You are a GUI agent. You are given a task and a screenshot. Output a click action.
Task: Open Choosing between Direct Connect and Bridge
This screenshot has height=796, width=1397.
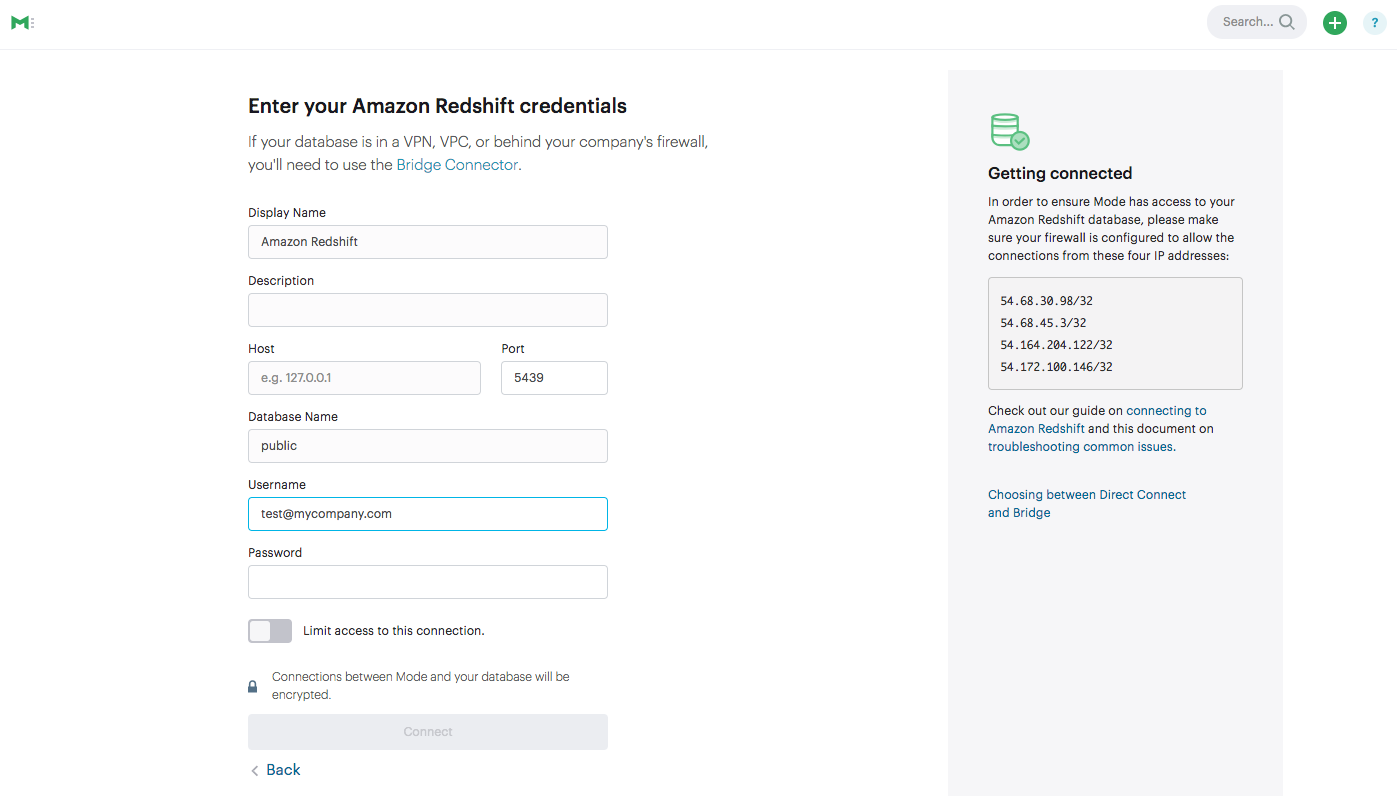tap(1087, 504)
